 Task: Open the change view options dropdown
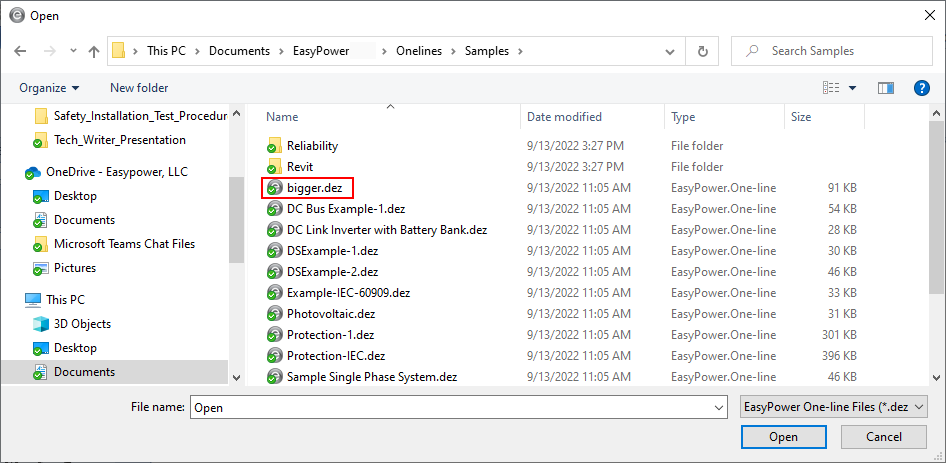coord(853,88)
